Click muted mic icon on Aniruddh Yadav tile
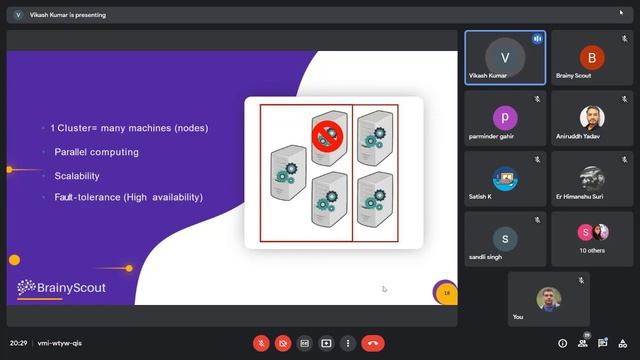The width and height of the screenshot is (640, 360). (624, 99)
